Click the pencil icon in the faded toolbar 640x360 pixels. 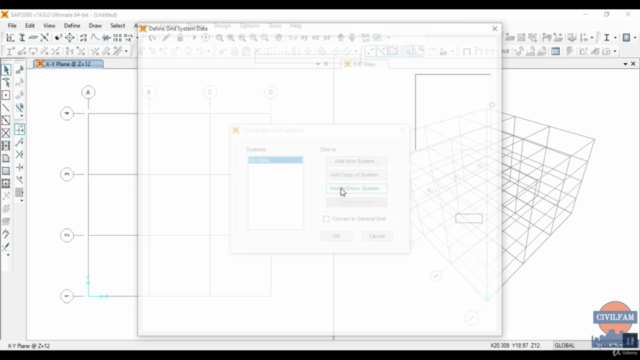click(x=166, y=38)
